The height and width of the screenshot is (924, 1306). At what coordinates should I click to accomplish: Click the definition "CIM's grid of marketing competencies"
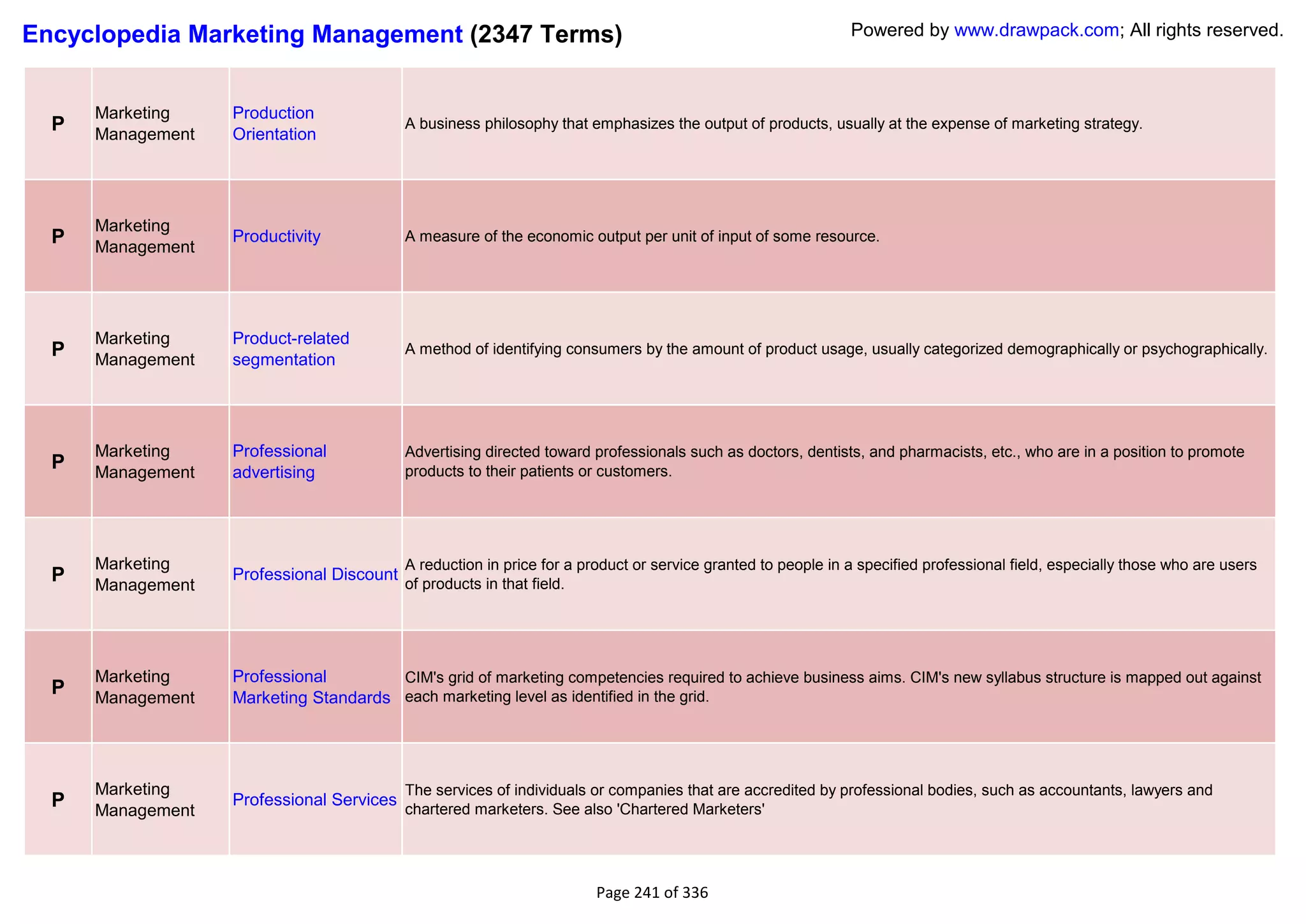[833, 687]
